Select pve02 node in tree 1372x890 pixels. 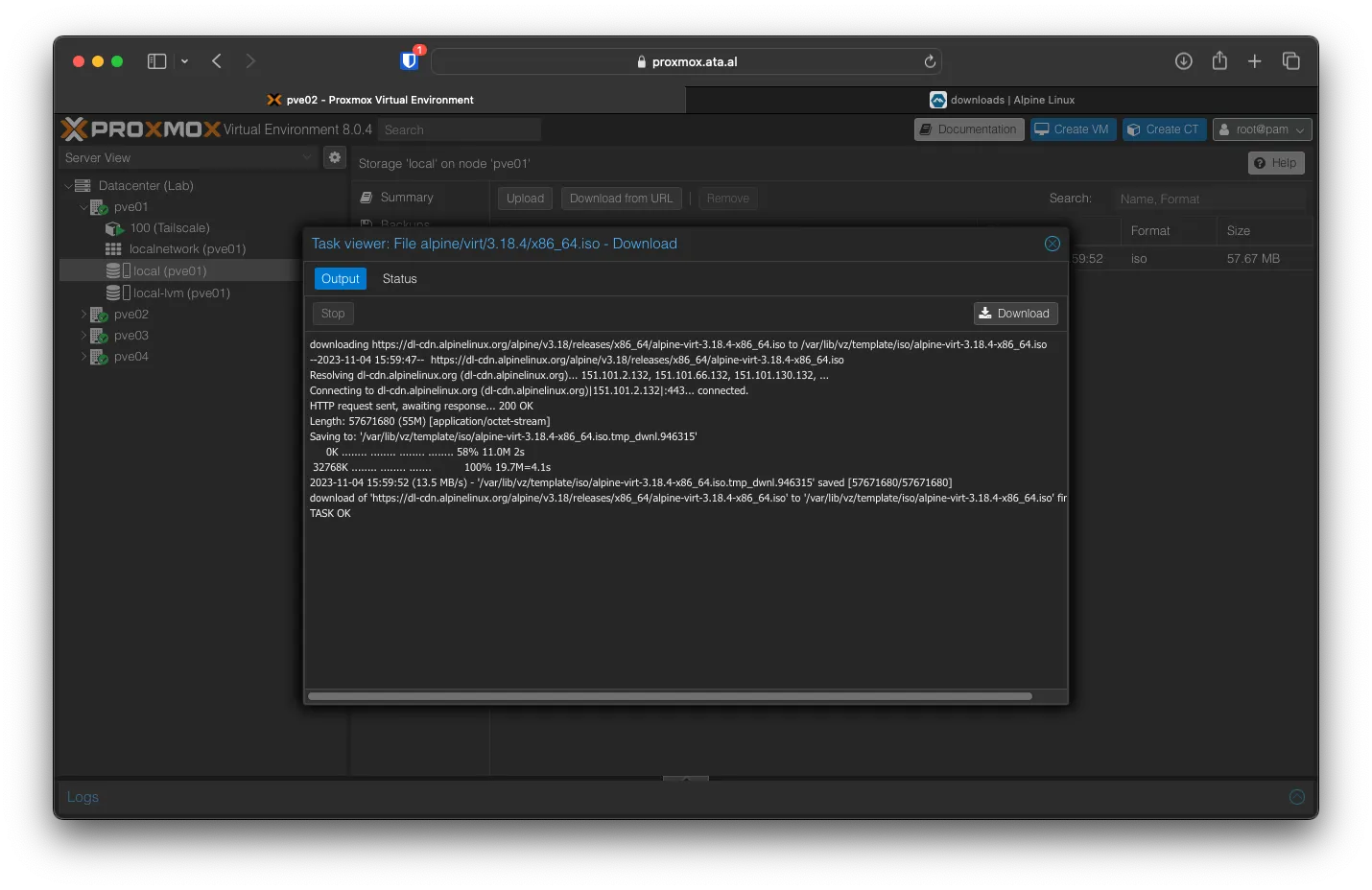130,315
